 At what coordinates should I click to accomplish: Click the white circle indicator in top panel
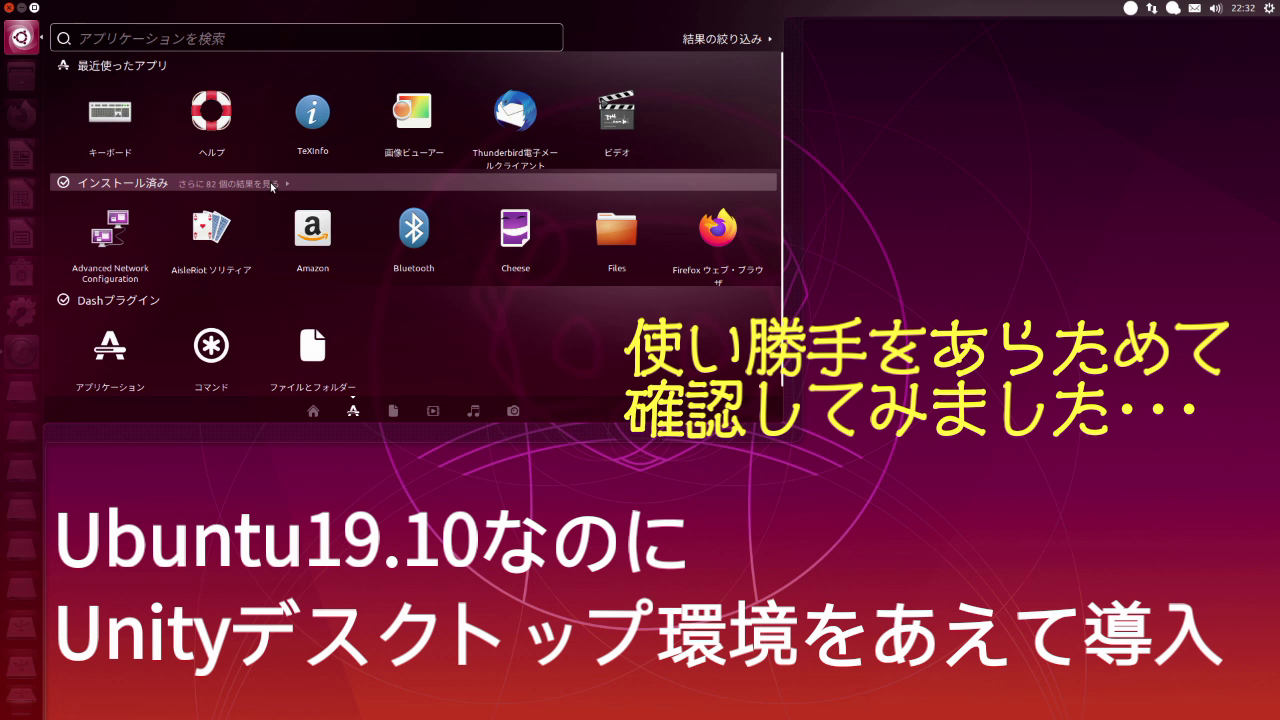point(1130,8)
